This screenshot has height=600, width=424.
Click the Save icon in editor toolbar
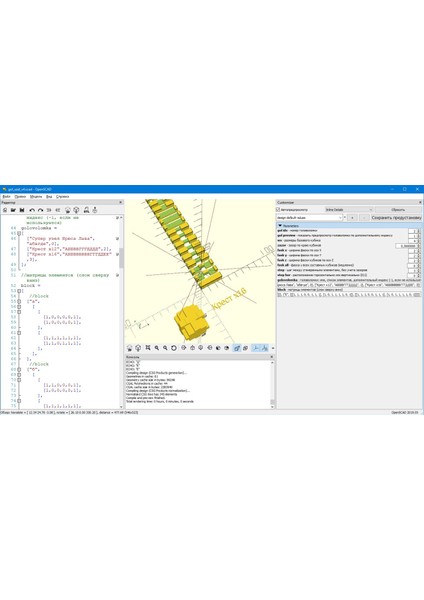point(22,210)
